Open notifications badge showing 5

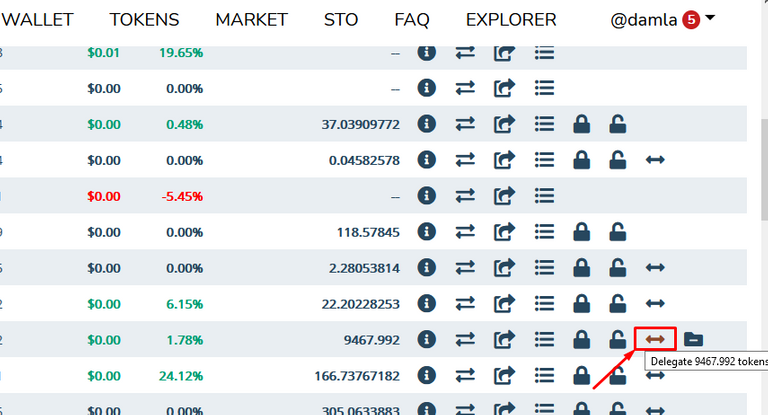click(691, 20)
